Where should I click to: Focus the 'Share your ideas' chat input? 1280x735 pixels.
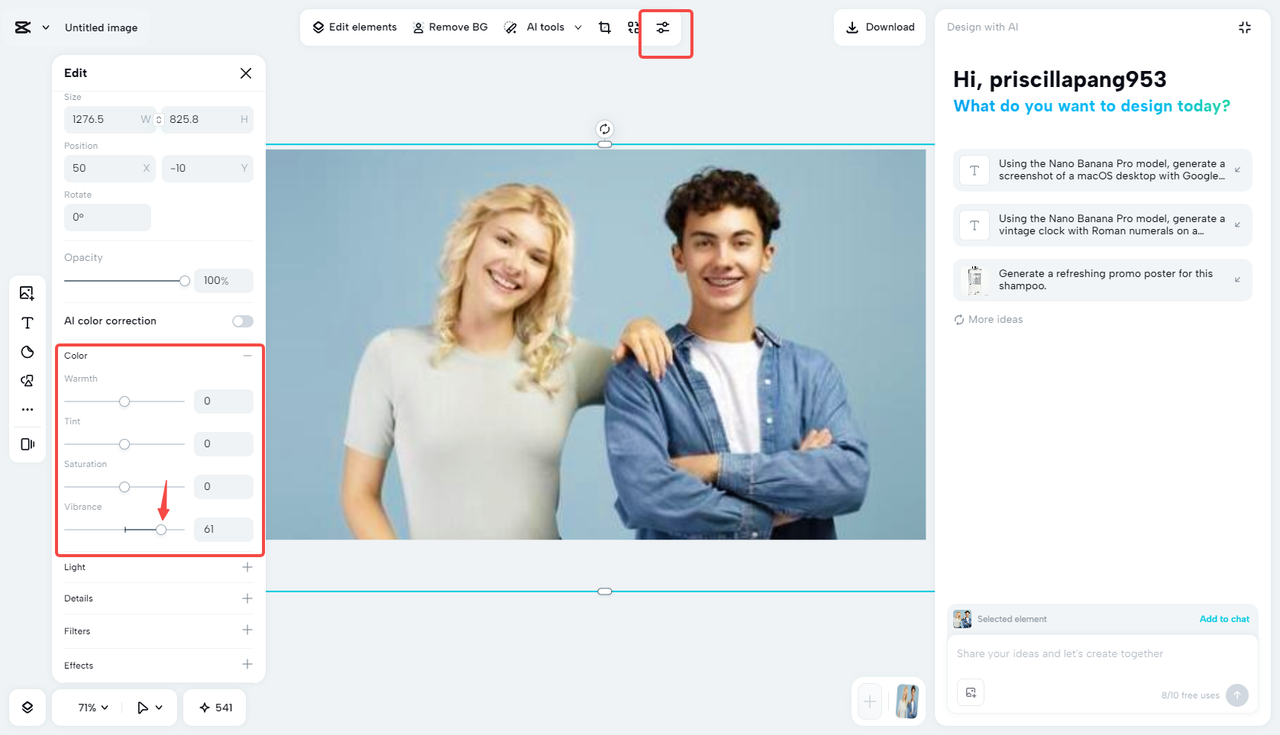click(x=1102, y=654)
